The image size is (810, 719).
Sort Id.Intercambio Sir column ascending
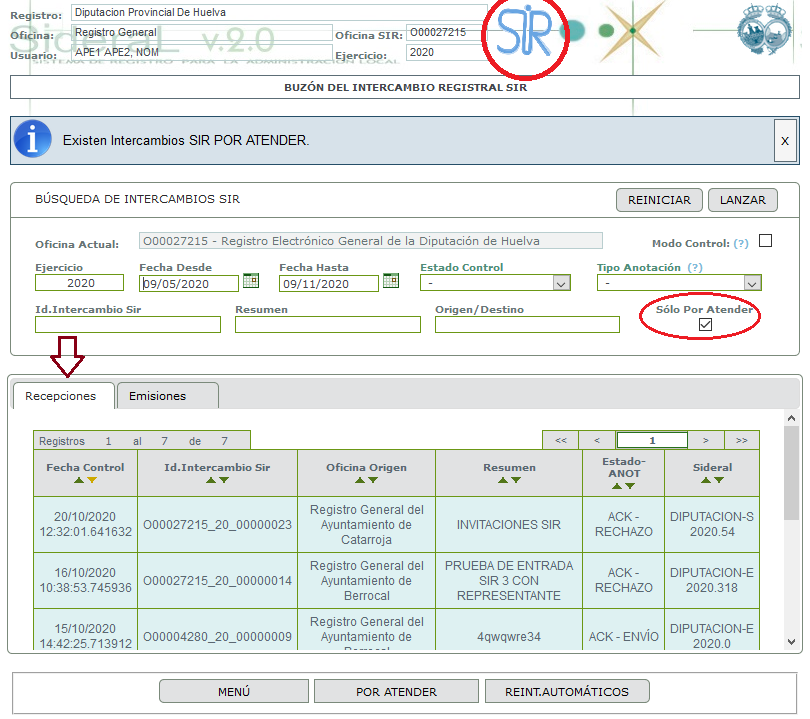[211, 480]
